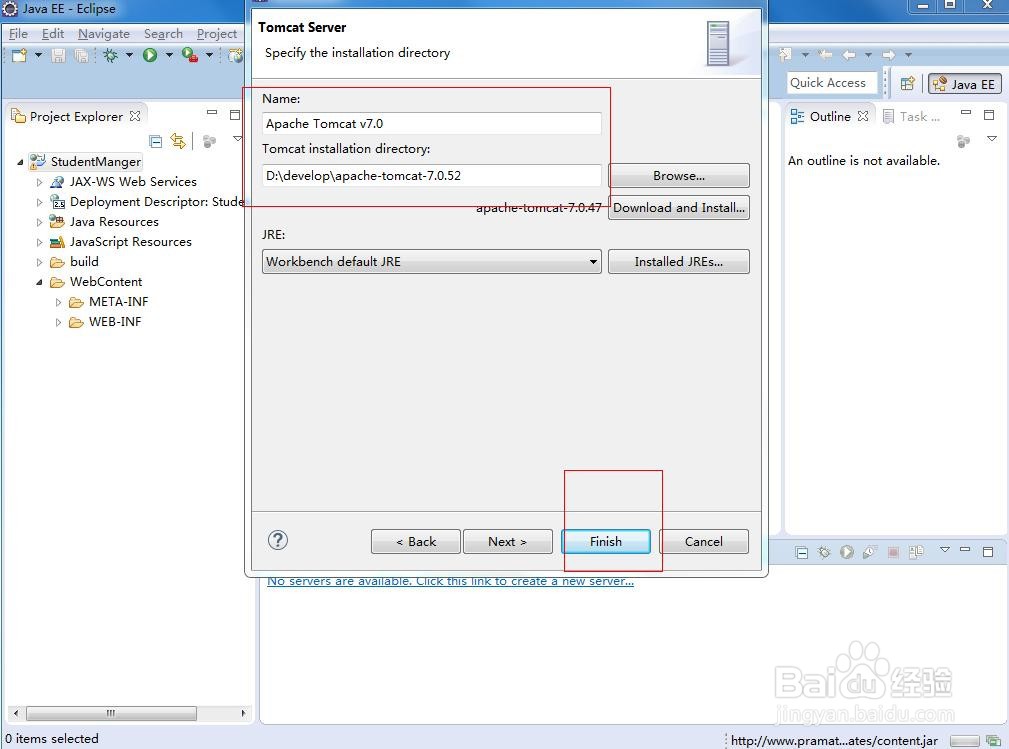Collapse the WebContent folder

39,282
